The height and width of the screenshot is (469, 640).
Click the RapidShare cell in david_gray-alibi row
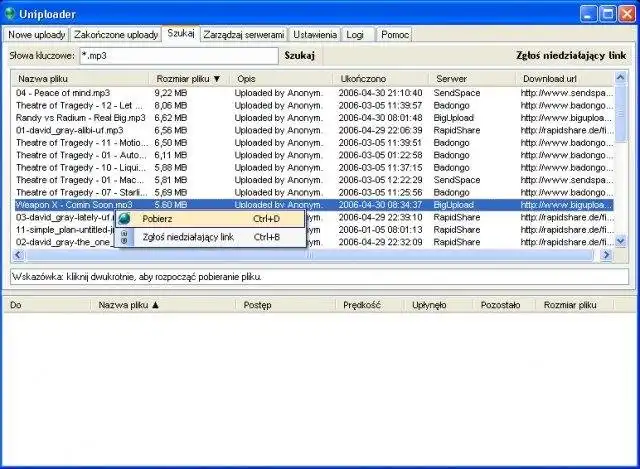coord(457,130)
